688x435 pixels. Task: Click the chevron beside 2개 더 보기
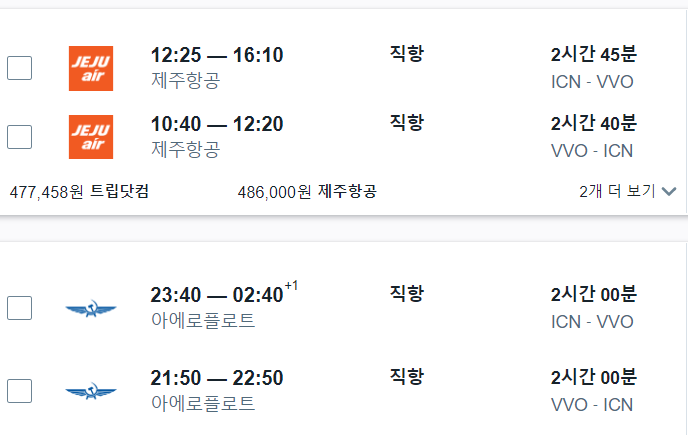click(669, 191)
